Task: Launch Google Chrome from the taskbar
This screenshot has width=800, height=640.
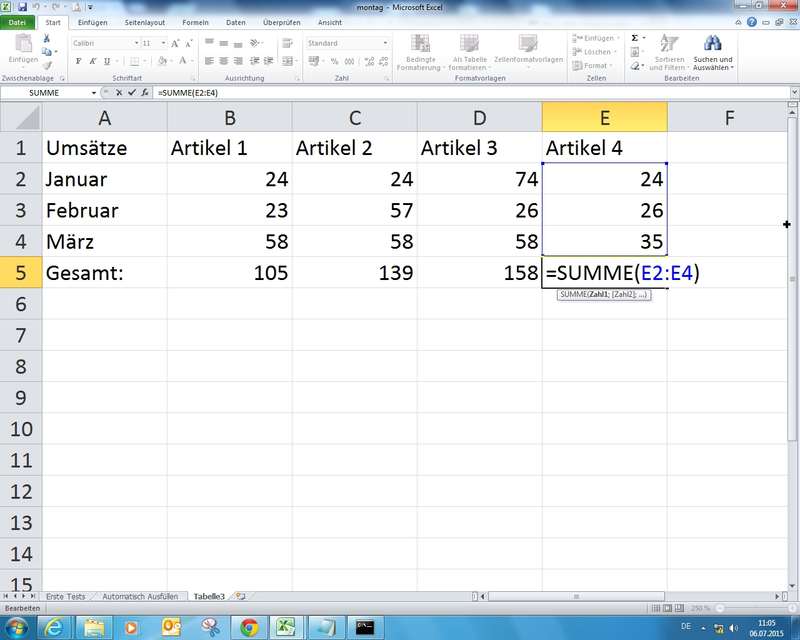Action: point(247,627)
